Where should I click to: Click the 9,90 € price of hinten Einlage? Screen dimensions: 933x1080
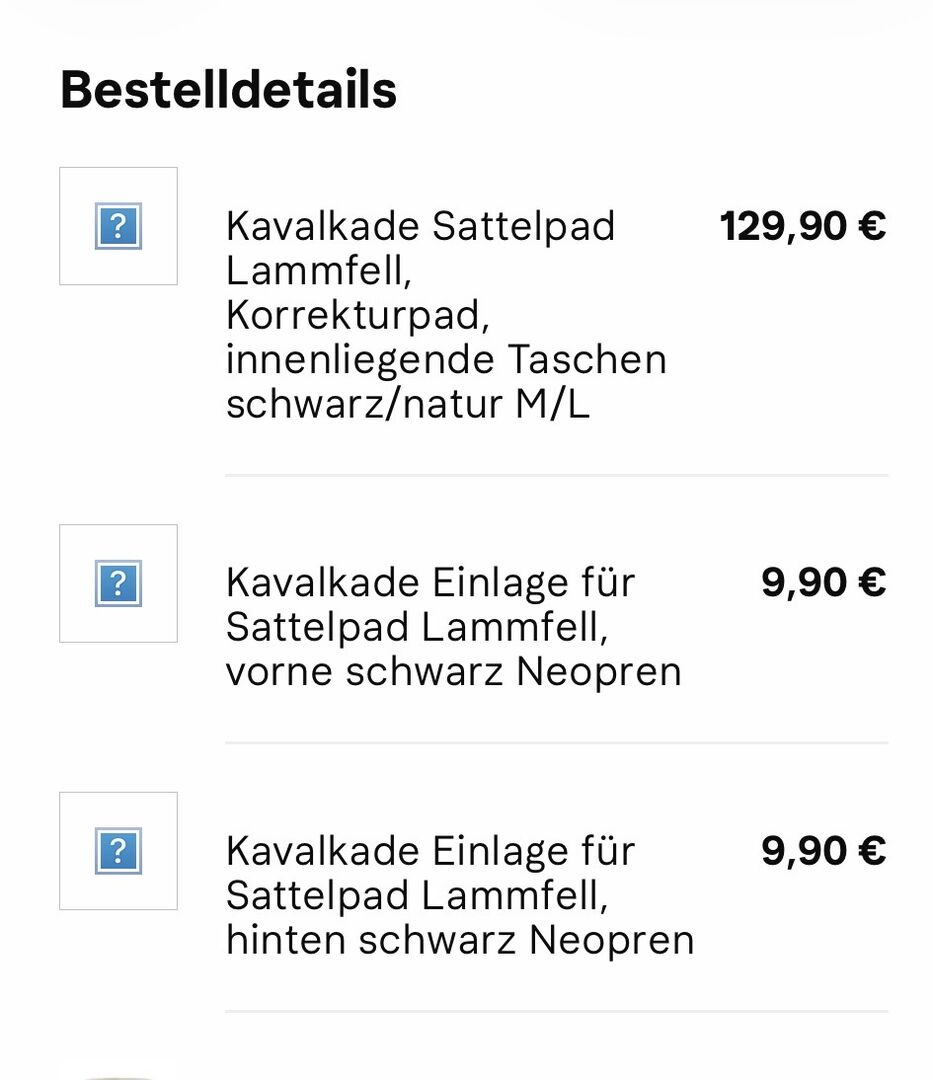[823, 851]
